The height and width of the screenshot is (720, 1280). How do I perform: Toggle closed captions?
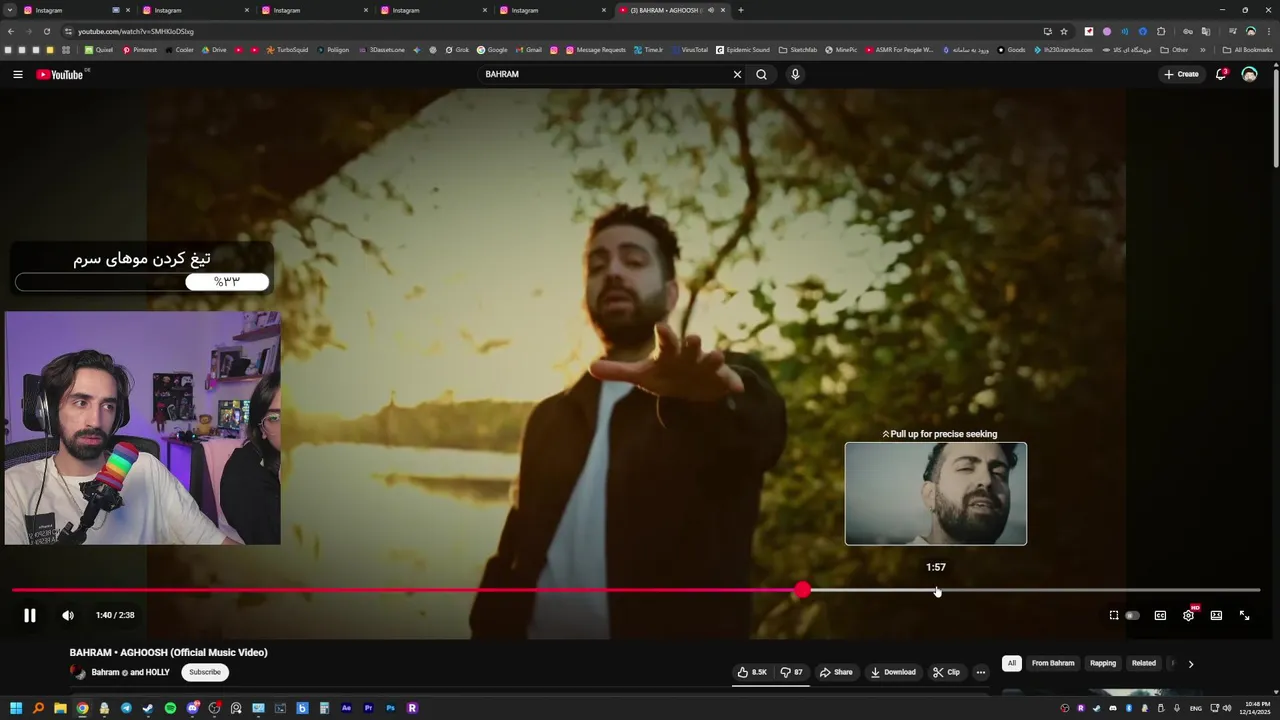point(1160,616)
